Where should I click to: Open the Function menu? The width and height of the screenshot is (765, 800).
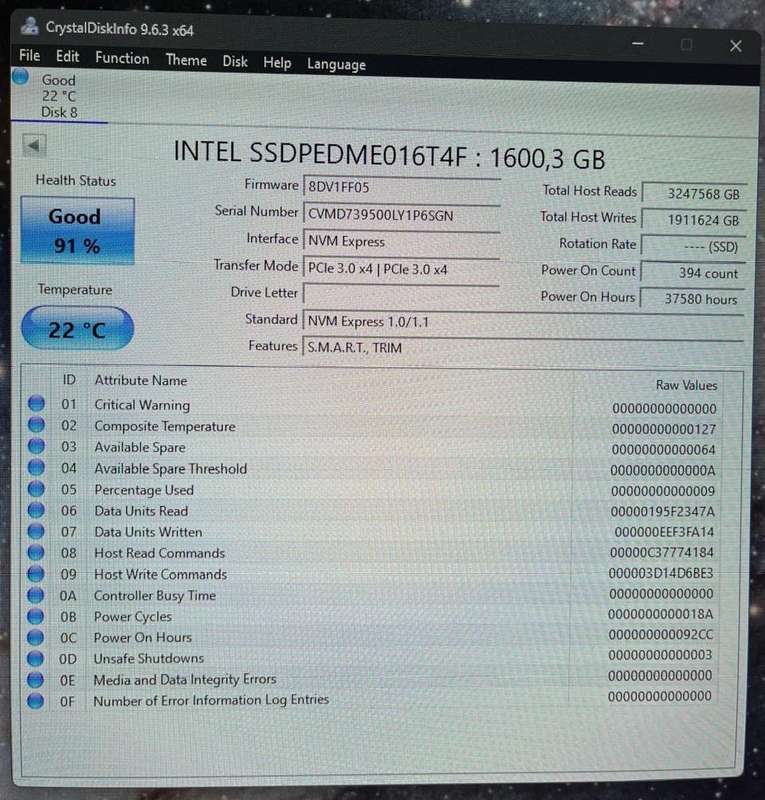pos(122,58)
